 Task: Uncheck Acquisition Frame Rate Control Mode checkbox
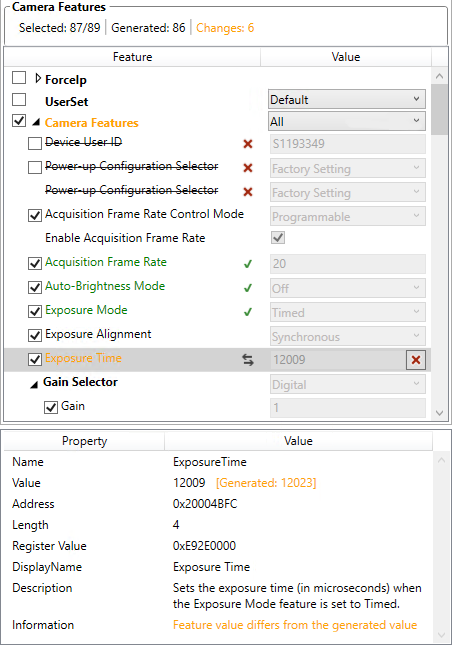coord(35,216)
